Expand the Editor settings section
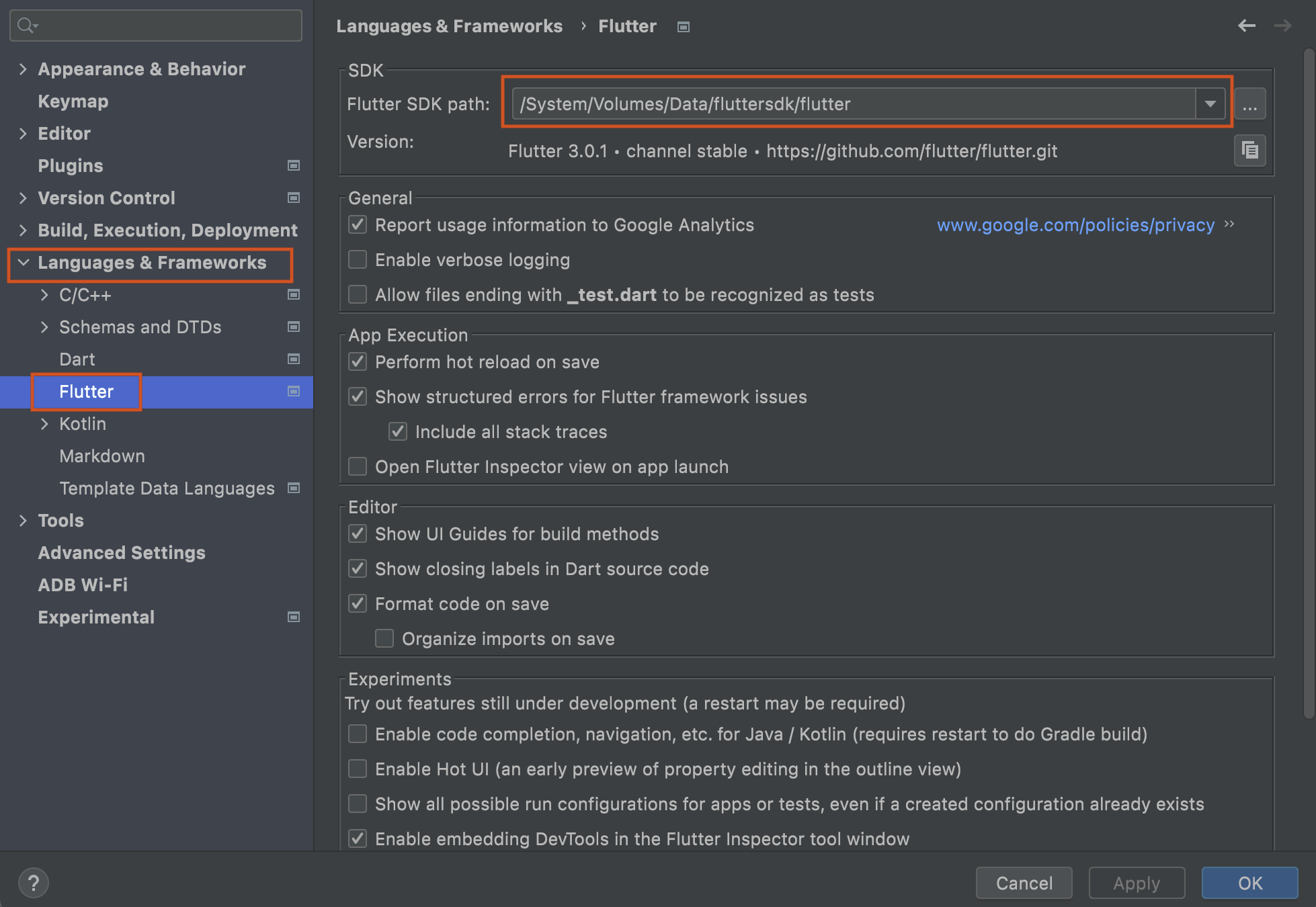The height and width of the screenshot is (907, 1316). pyautogui.click(x=23, y=133)
